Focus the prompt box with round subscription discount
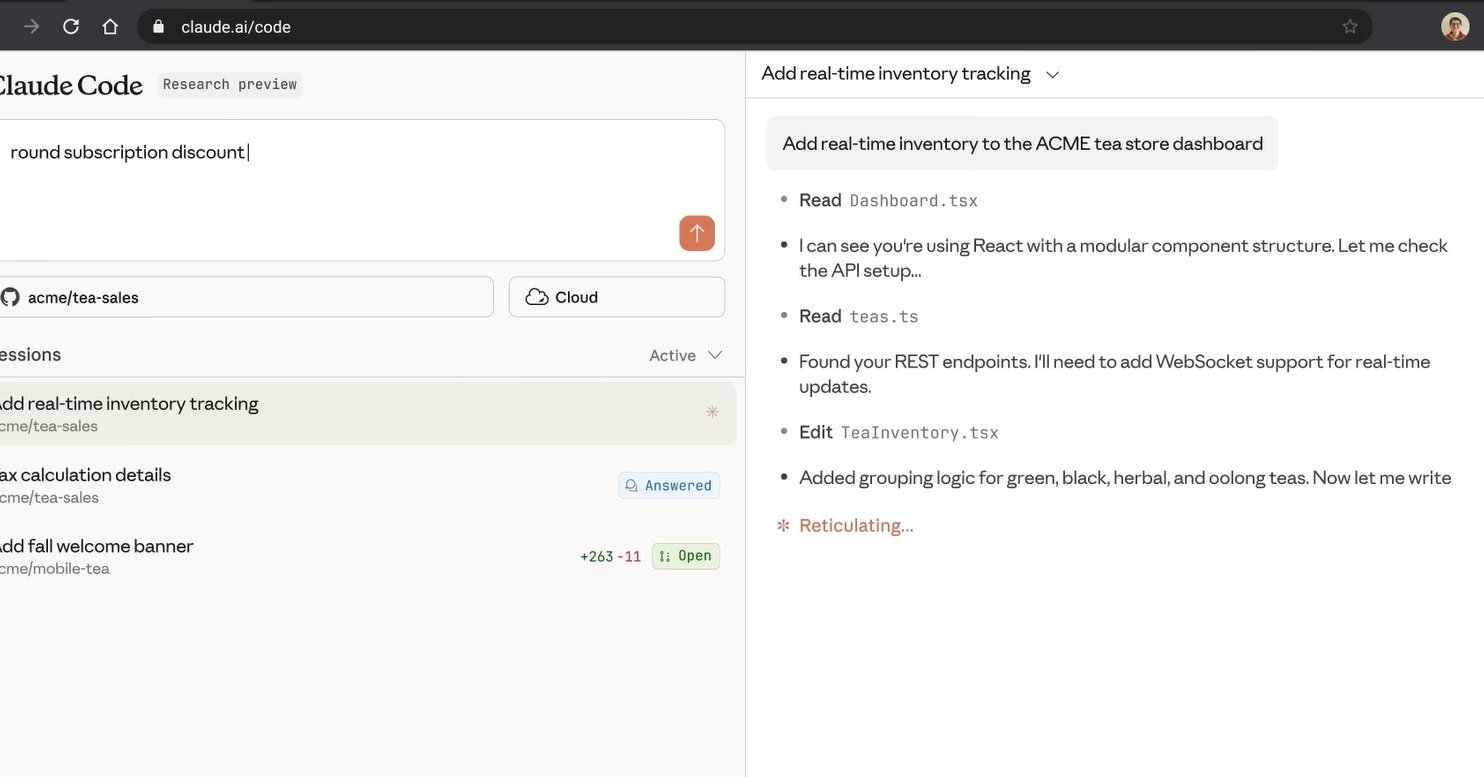Viewport: 1484px width, 777px height. pyautogui.click(x=360, y=190)
